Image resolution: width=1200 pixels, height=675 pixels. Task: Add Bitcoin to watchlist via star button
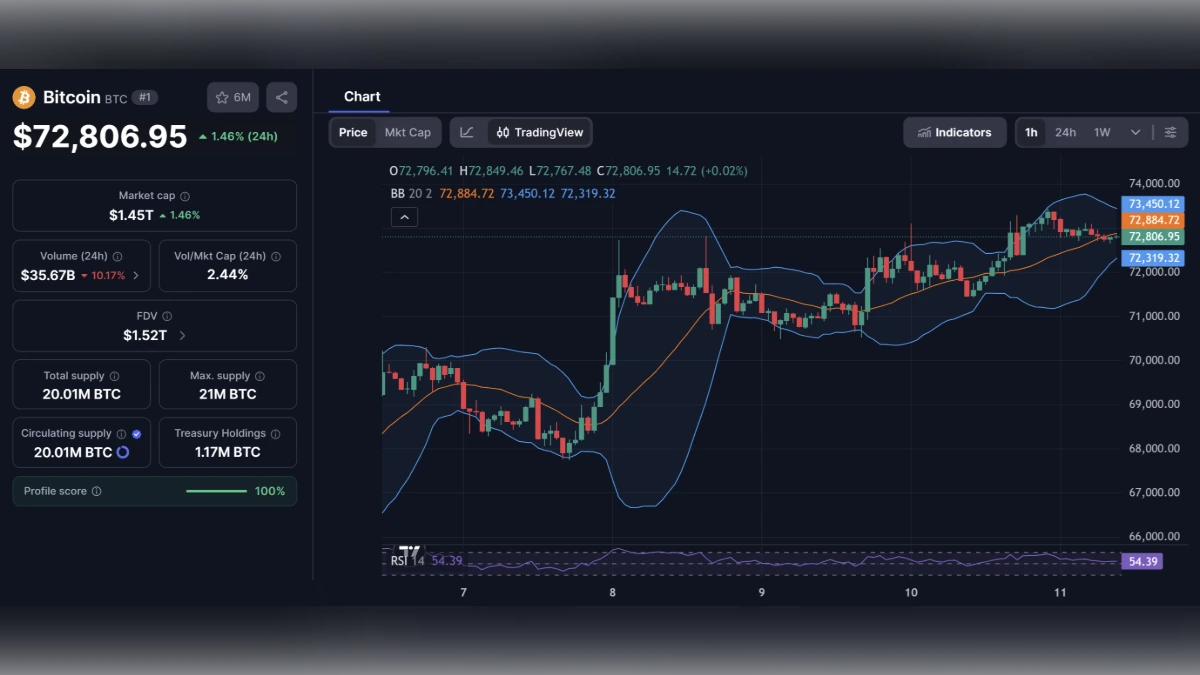pyautogui.click(x=232, y=97)
